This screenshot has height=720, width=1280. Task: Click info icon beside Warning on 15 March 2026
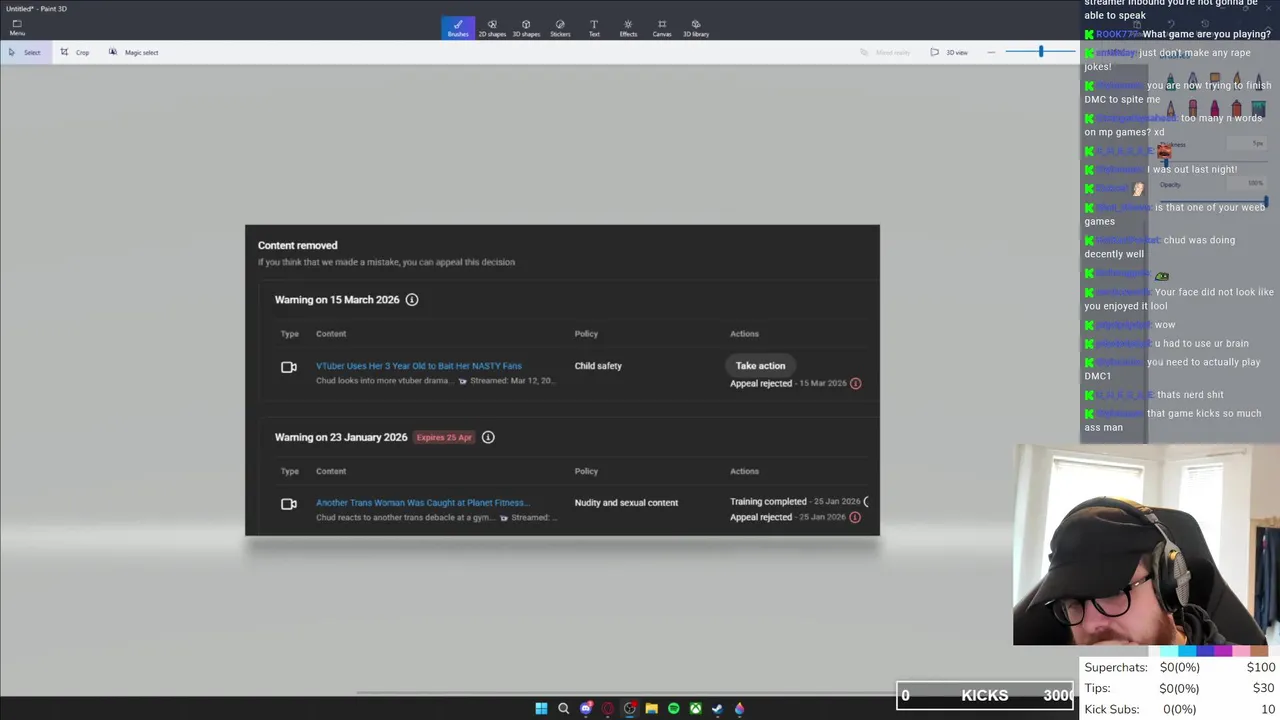(x=411, y=300)
